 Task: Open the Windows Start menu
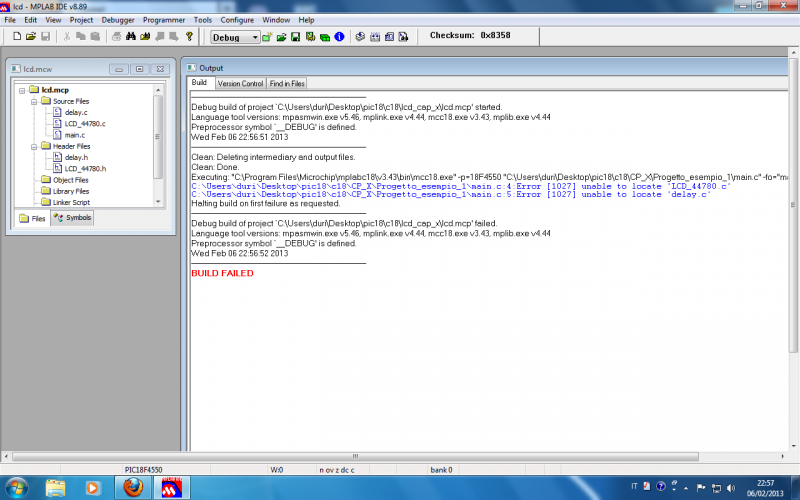coord(16,488)
